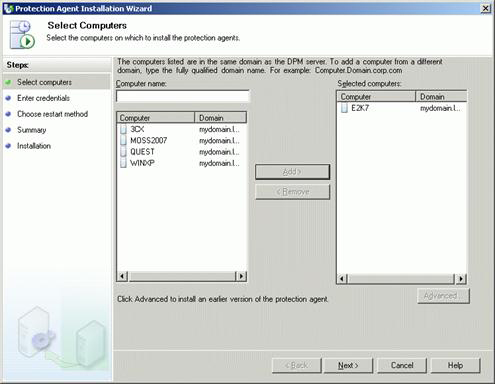Click domain cell of the 3CX row

pyautogui.click(x=219, y=129)
